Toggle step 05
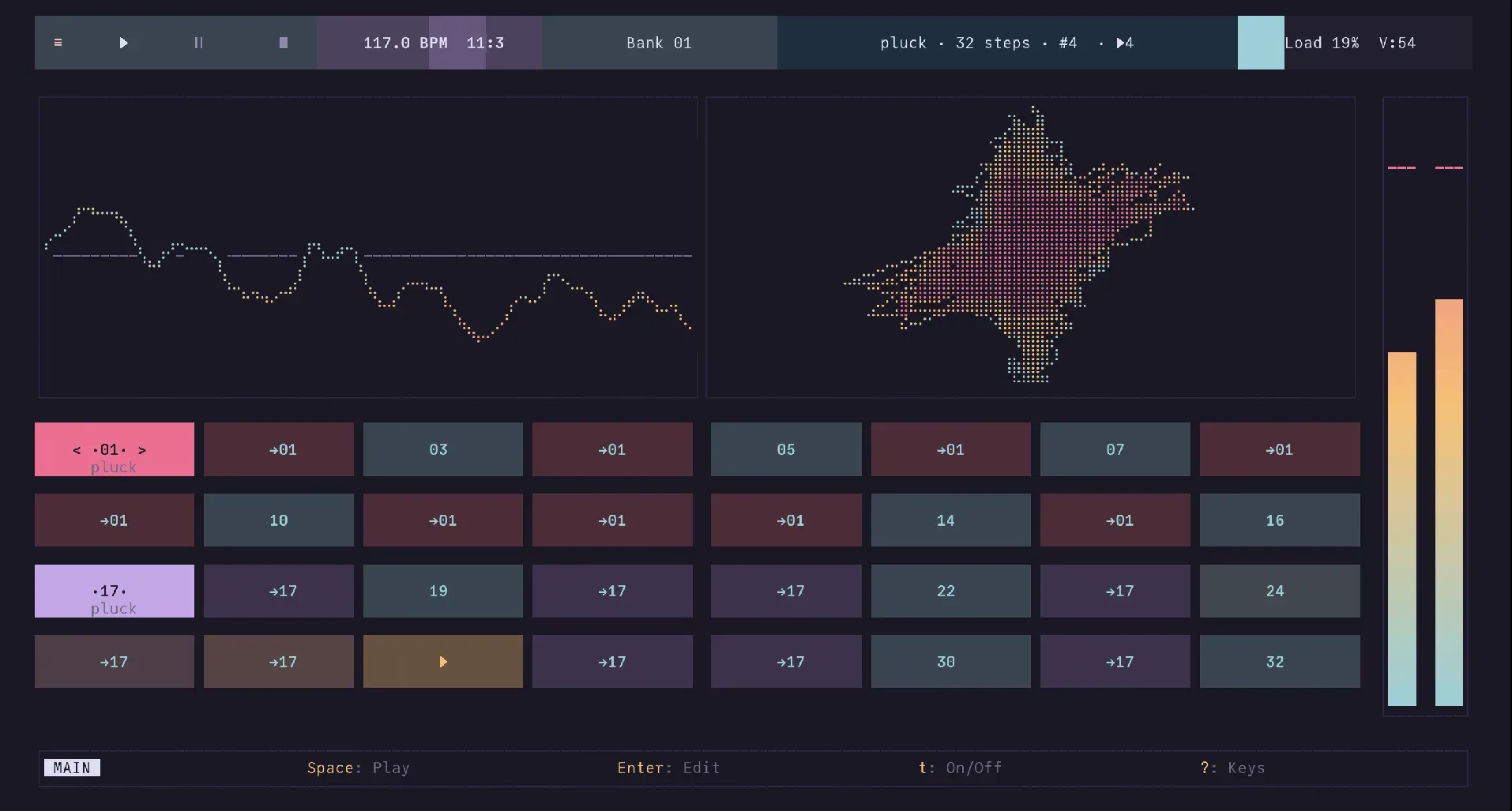1512x811 pixels. [786, 449]
